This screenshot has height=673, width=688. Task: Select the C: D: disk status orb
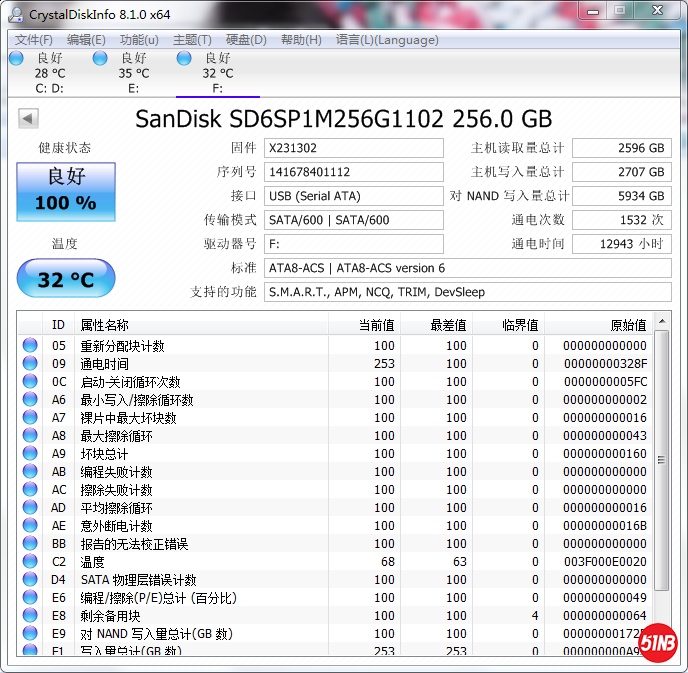[16, 59]
